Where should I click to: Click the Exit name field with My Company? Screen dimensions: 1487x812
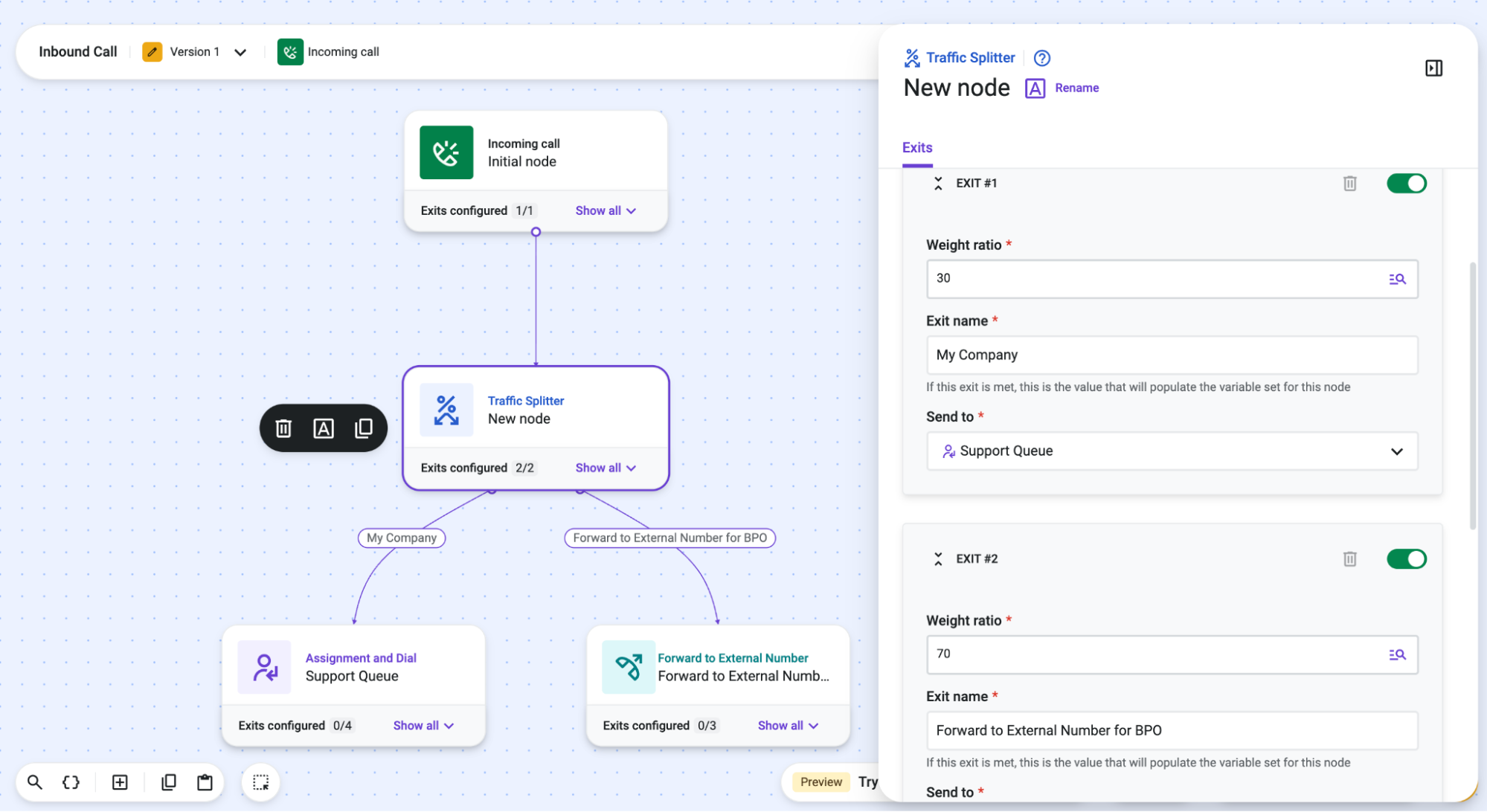coord(1172,355)
